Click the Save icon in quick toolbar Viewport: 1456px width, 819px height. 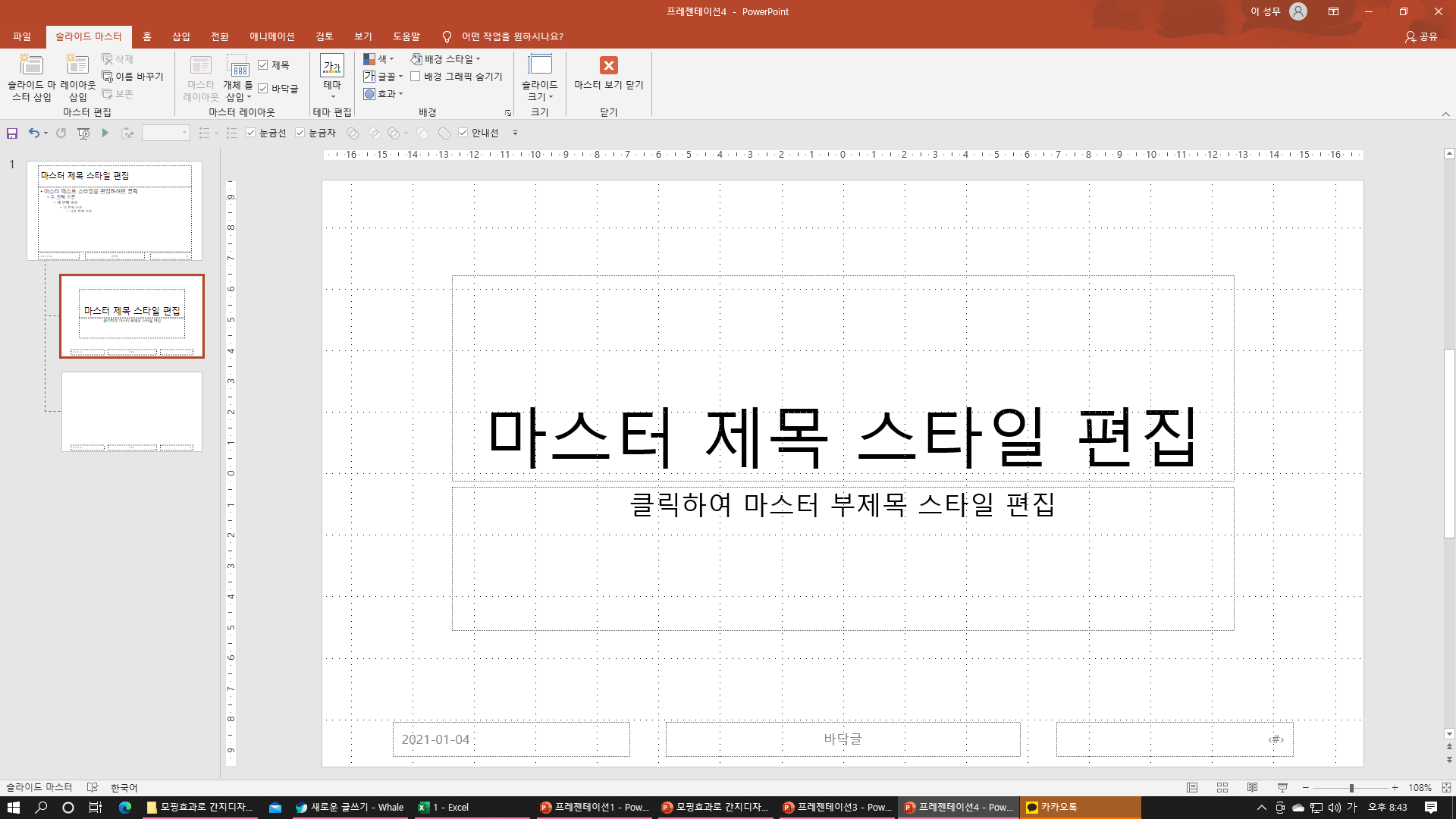[12, 133]
